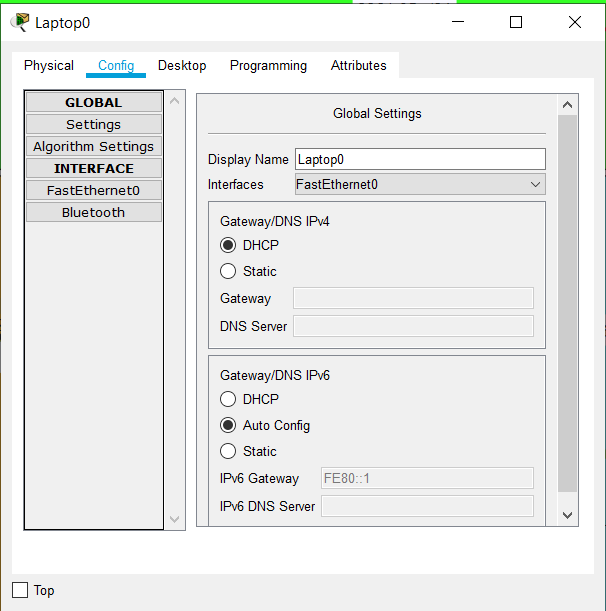Click the left panel scroll down arrow
Viewport: 606px width, 611px height.
click(175, 519)
